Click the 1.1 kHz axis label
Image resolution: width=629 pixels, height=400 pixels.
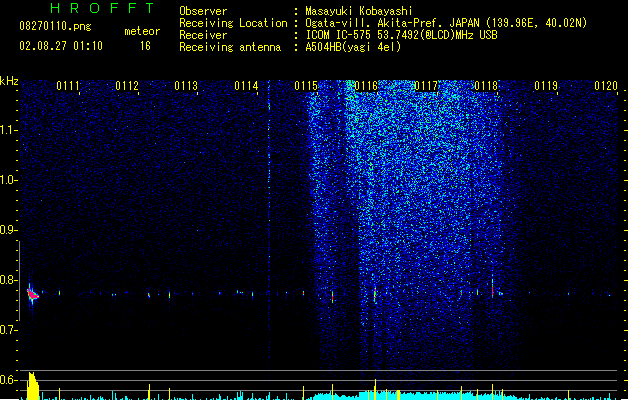tap(9, 130)
